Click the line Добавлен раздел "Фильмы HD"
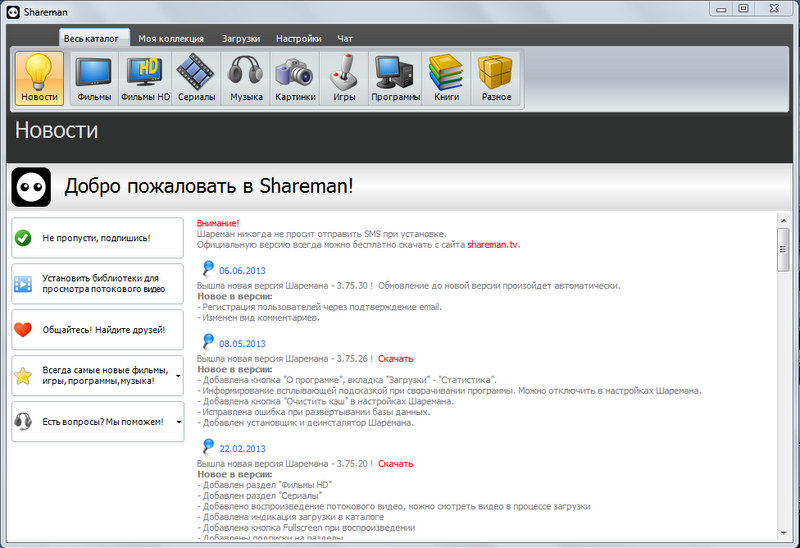Screen dimensions: 800x548 264,485
